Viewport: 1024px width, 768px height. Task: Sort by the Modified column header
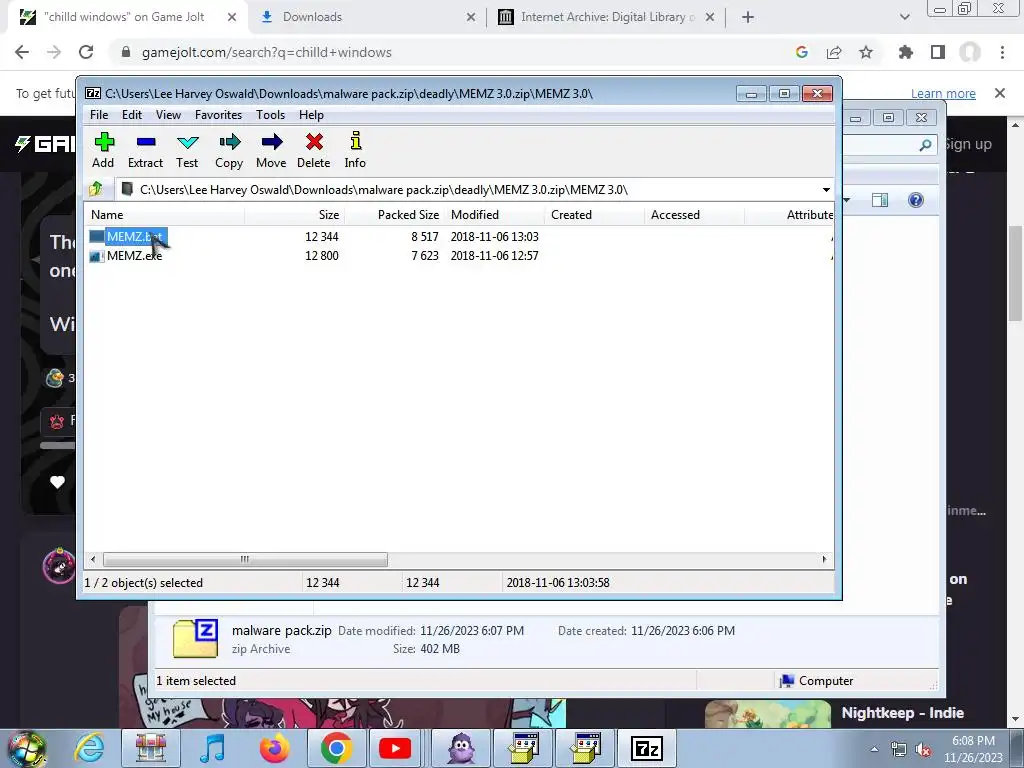pos(494,215)
